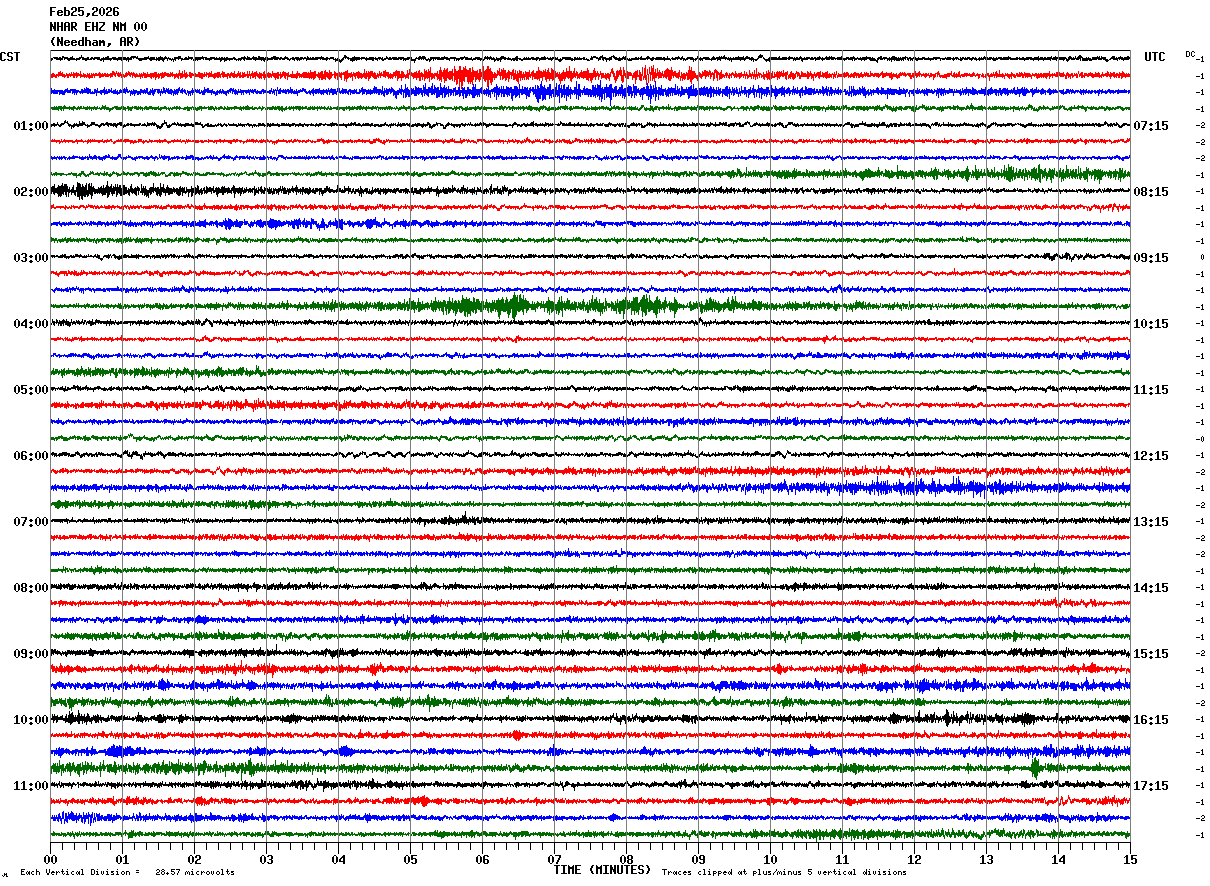Click the '09:00' CST time label
Image resolution: width=1210 pixels, height=886 pixels.
pyautogui.click(x=31, y=654)
